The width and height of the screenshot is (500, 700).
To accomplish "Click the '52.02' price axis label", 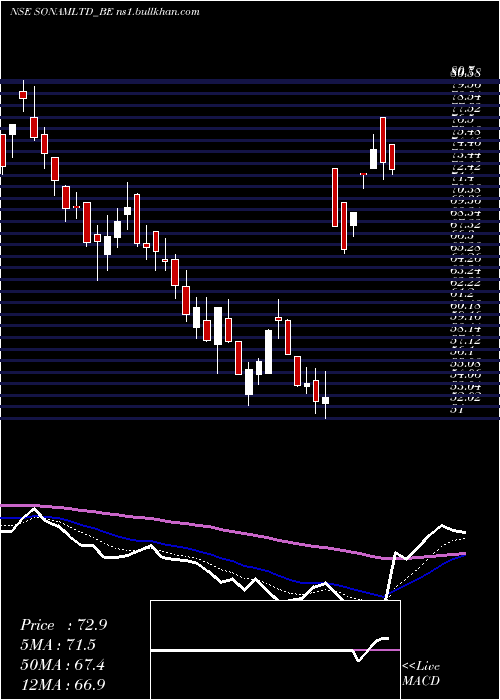I will tap(465, 397).
